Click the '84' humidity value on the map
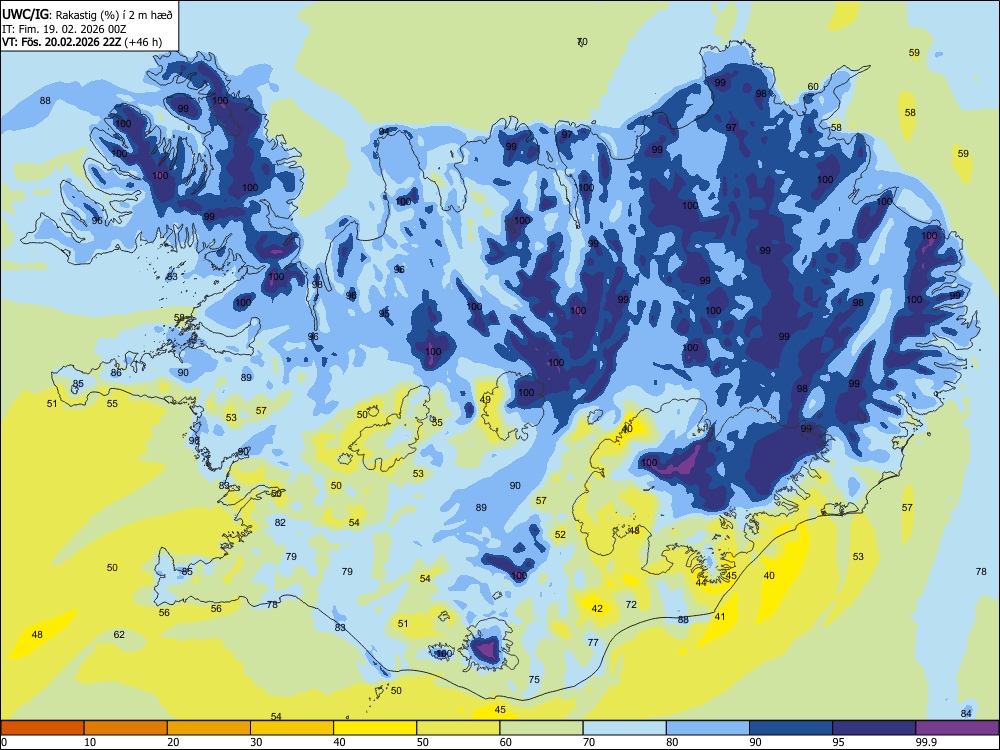This screenshot has height=750, width=1000. click(x=966, y=714)
